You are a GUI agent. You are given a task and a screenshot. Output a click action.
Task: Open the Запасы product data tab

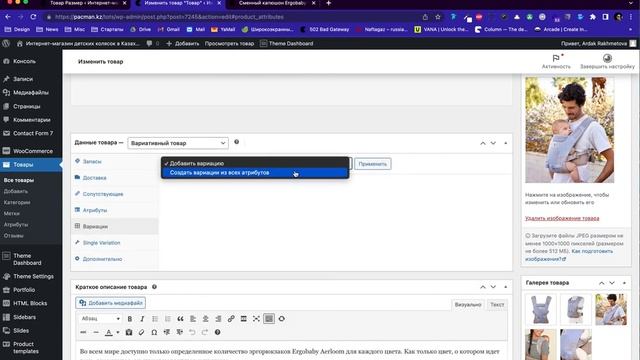point(92,162)
